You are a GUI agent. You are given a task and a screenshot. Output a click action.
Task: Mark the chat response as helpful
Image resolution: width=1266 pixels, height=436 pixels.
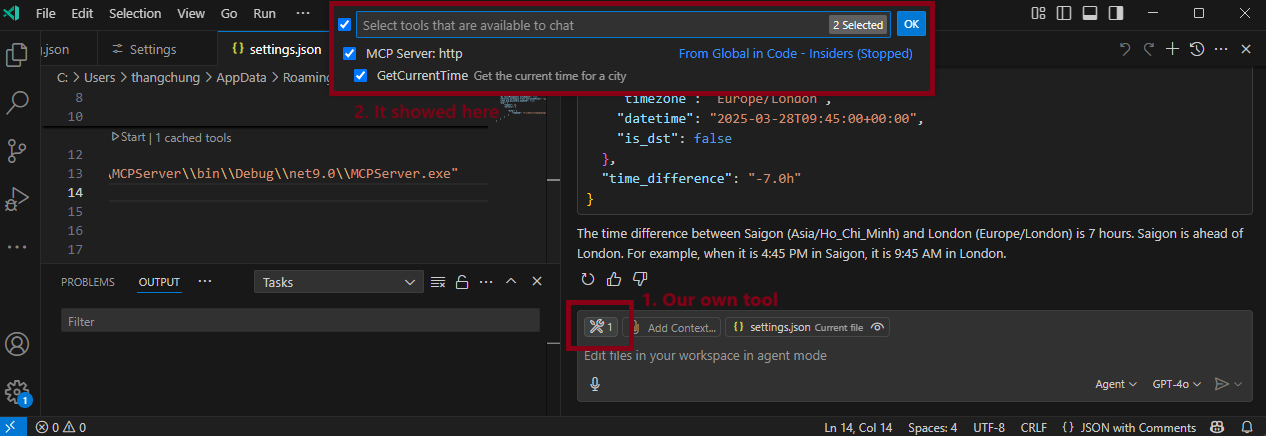click(614, 278)
